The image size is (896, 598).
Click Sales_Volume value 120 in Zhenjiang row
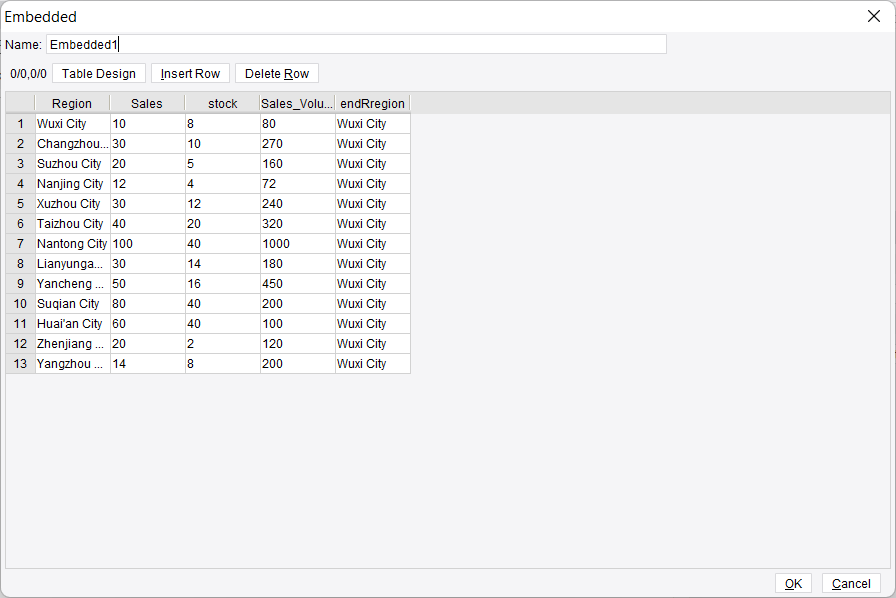(297, 344)
